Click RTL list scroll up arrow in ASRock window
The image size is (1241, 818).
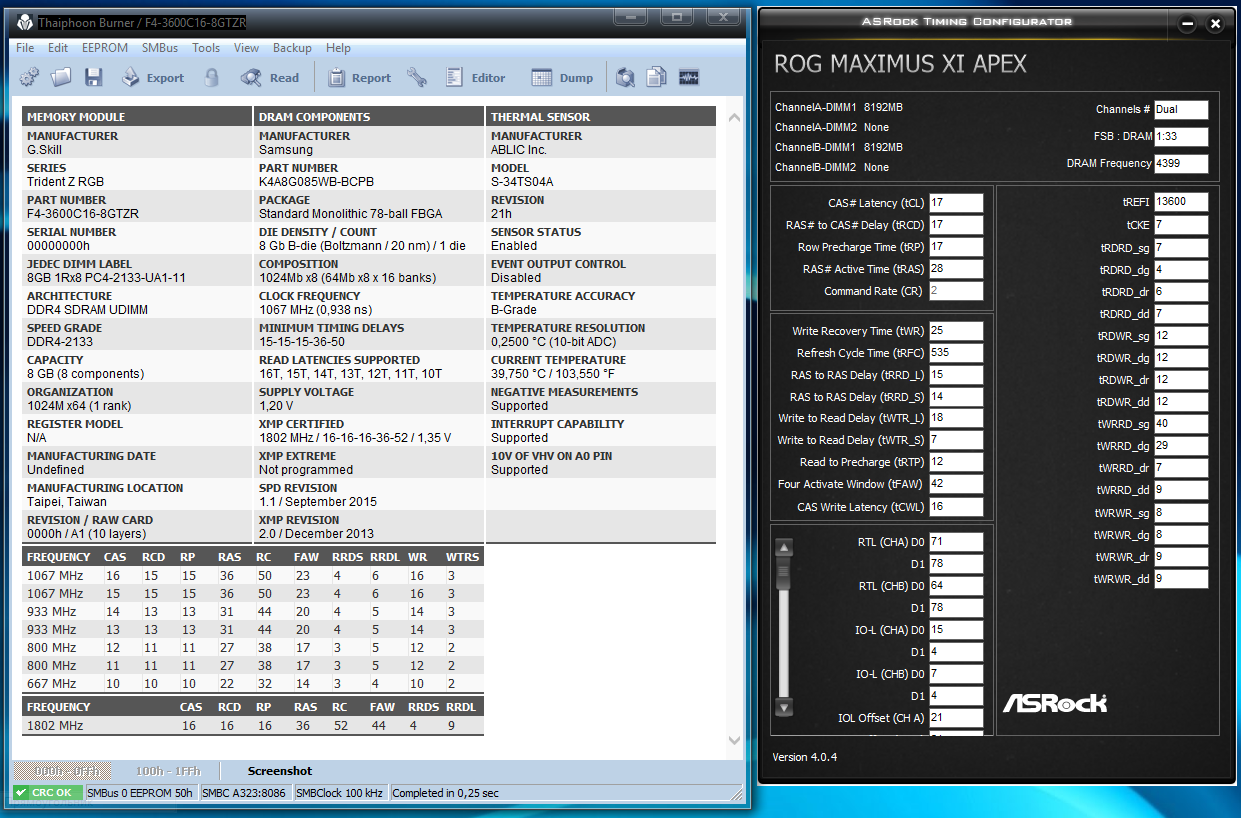tap(784, 547)
